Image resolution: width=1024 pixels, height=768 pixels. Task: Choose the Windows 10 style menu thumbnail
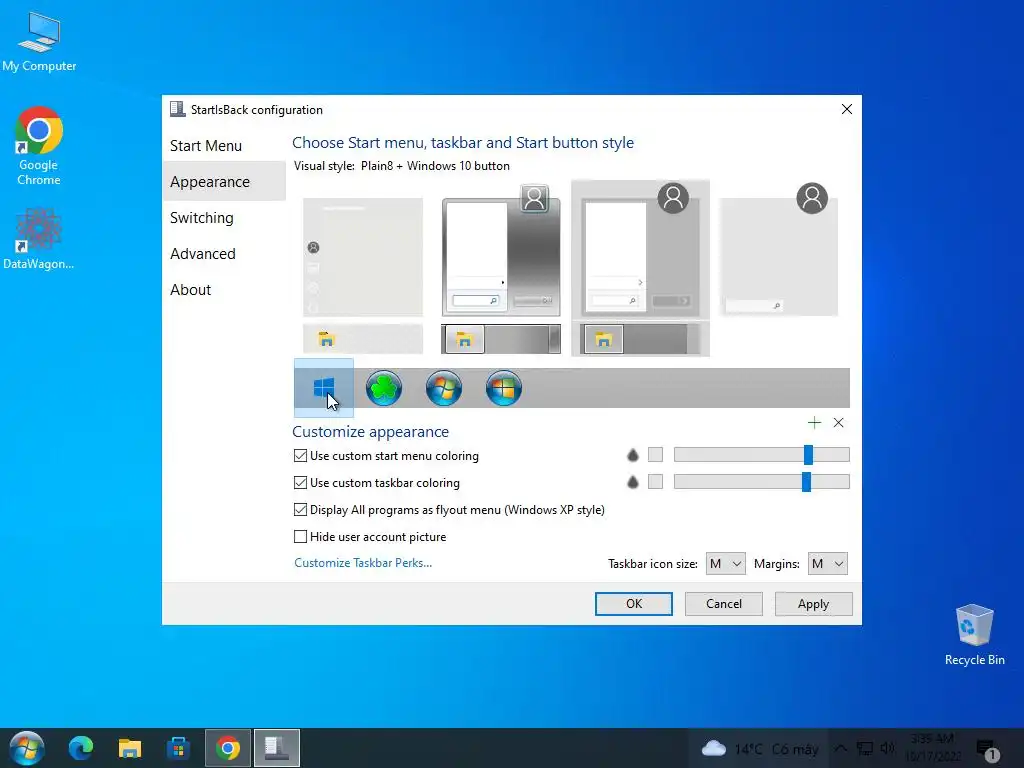[x=363, y=275]
